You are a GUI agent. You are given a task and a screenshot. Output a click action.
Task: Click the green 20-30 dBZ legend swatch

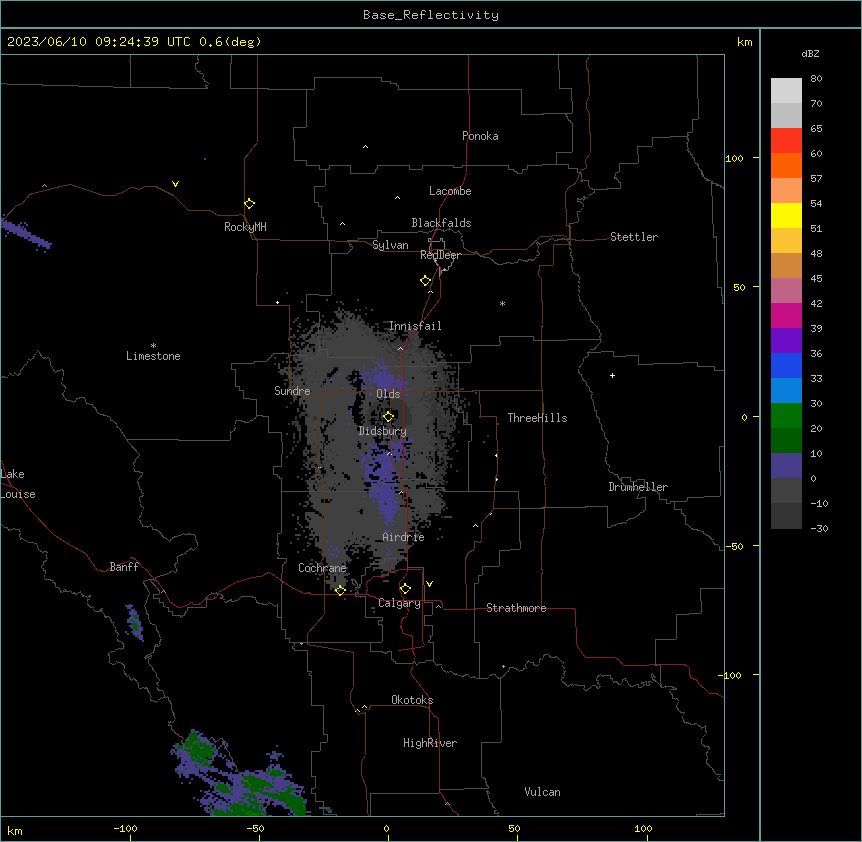tap(786, 416)
